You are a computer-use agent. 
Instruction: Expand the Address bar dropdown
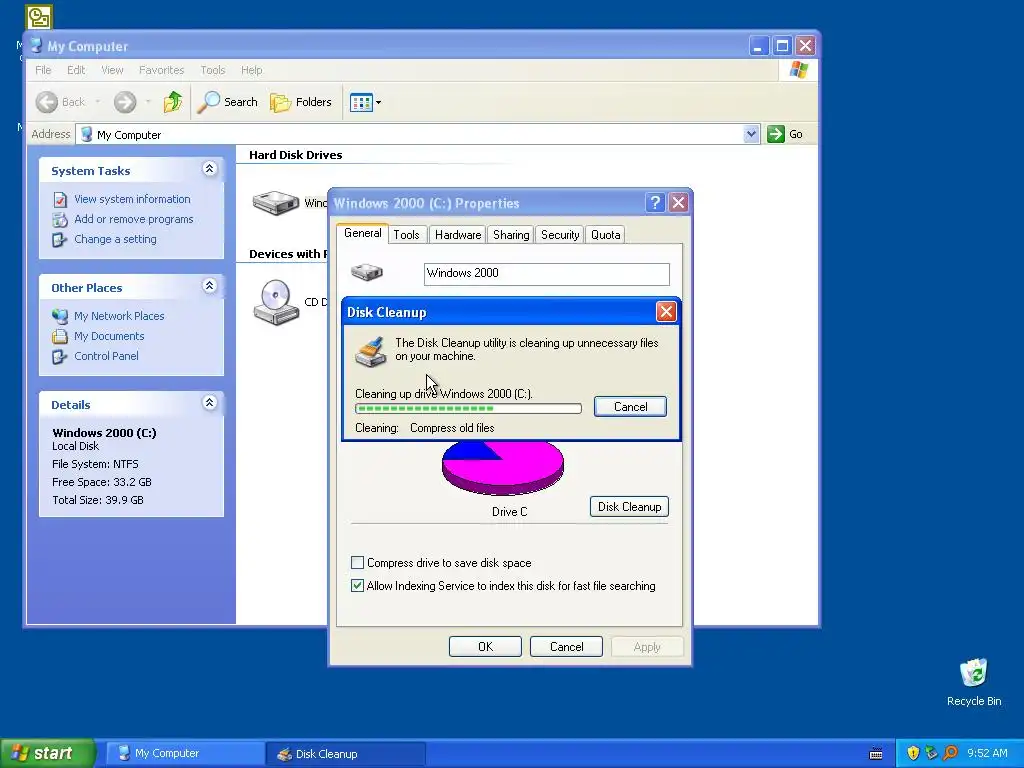click(x=751, y=134)
